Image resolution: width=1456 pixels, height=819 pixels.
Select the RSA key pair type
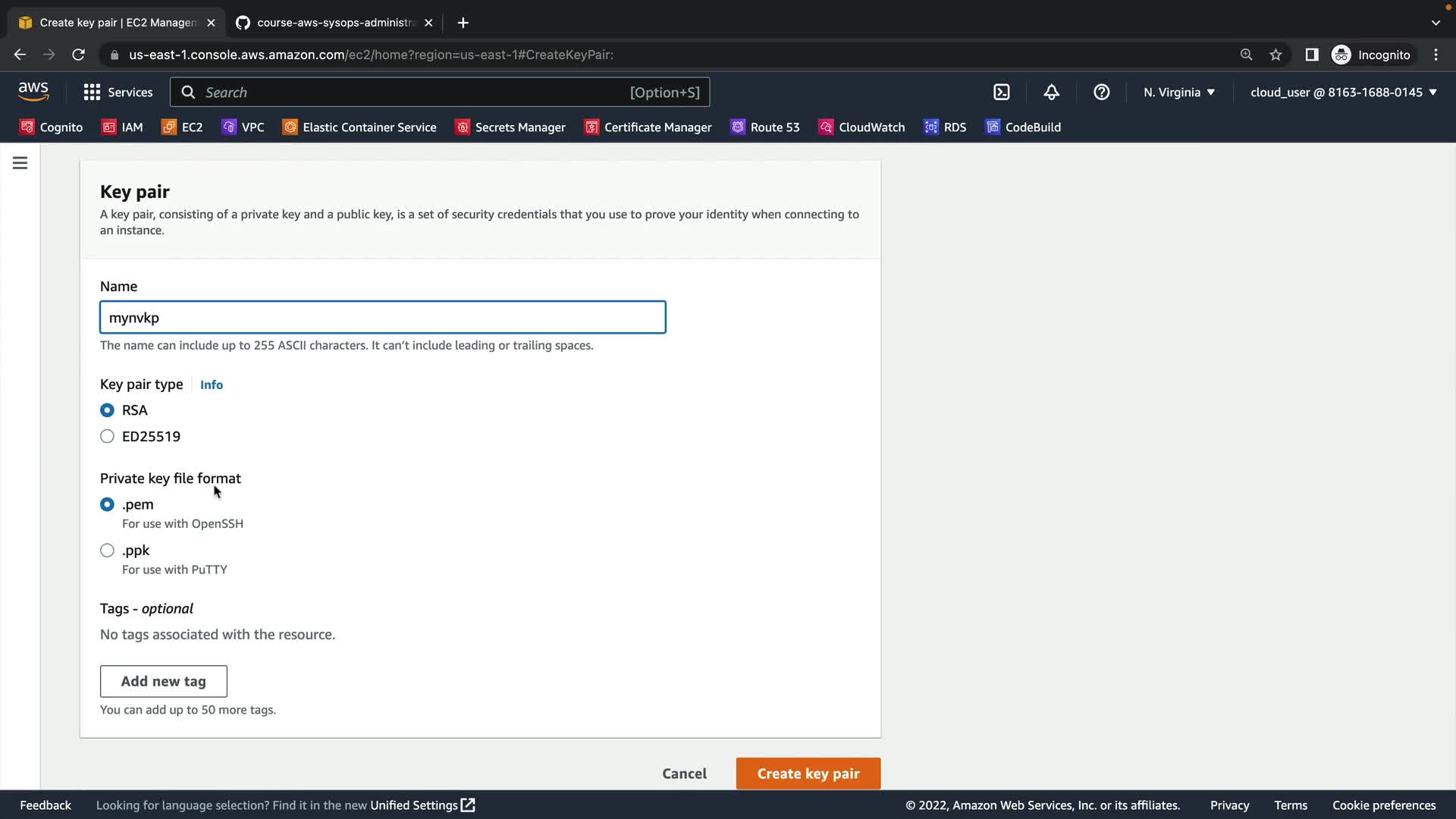[107, 410]
